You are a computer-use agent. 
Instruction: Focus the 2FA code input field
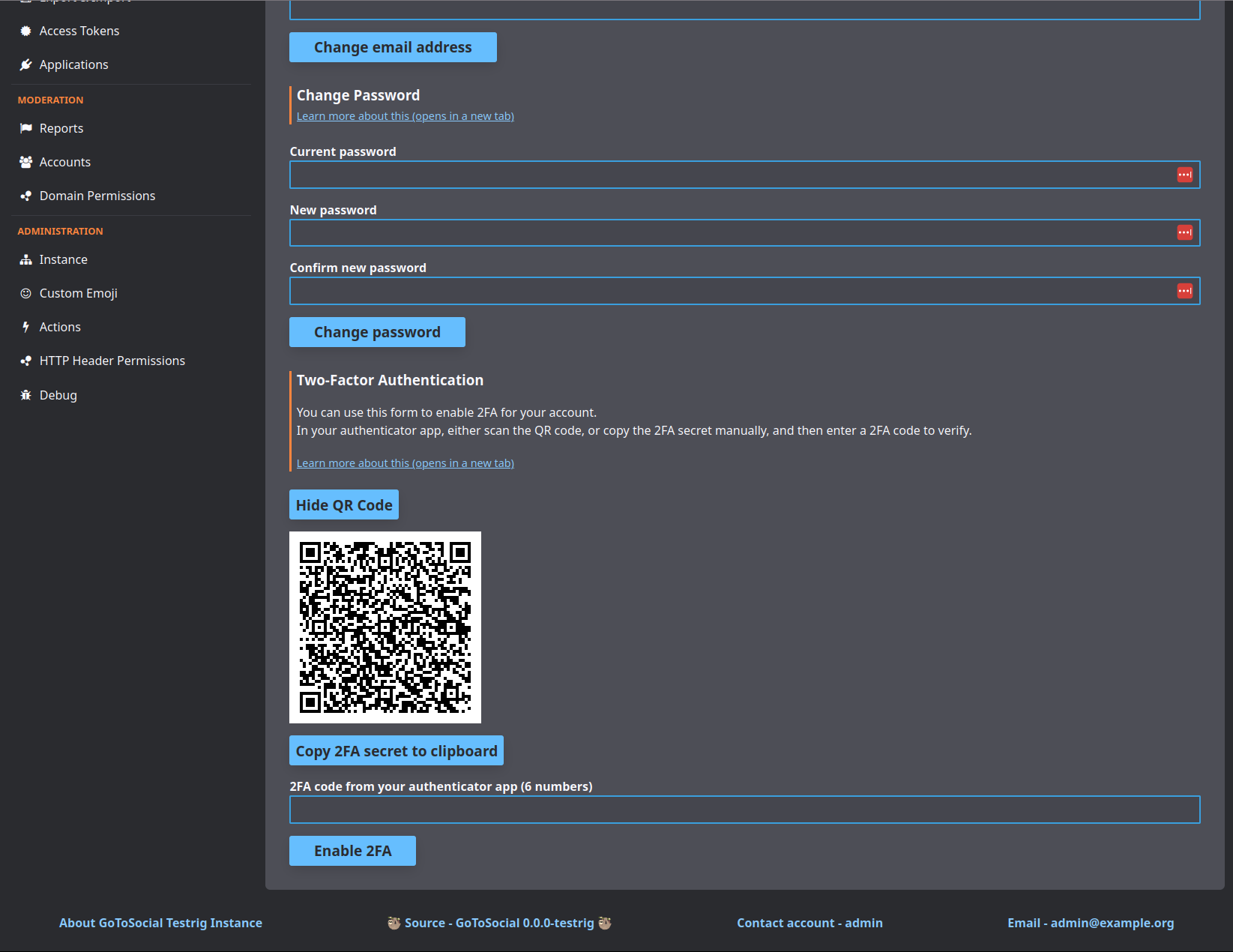[x=745, y=810]
